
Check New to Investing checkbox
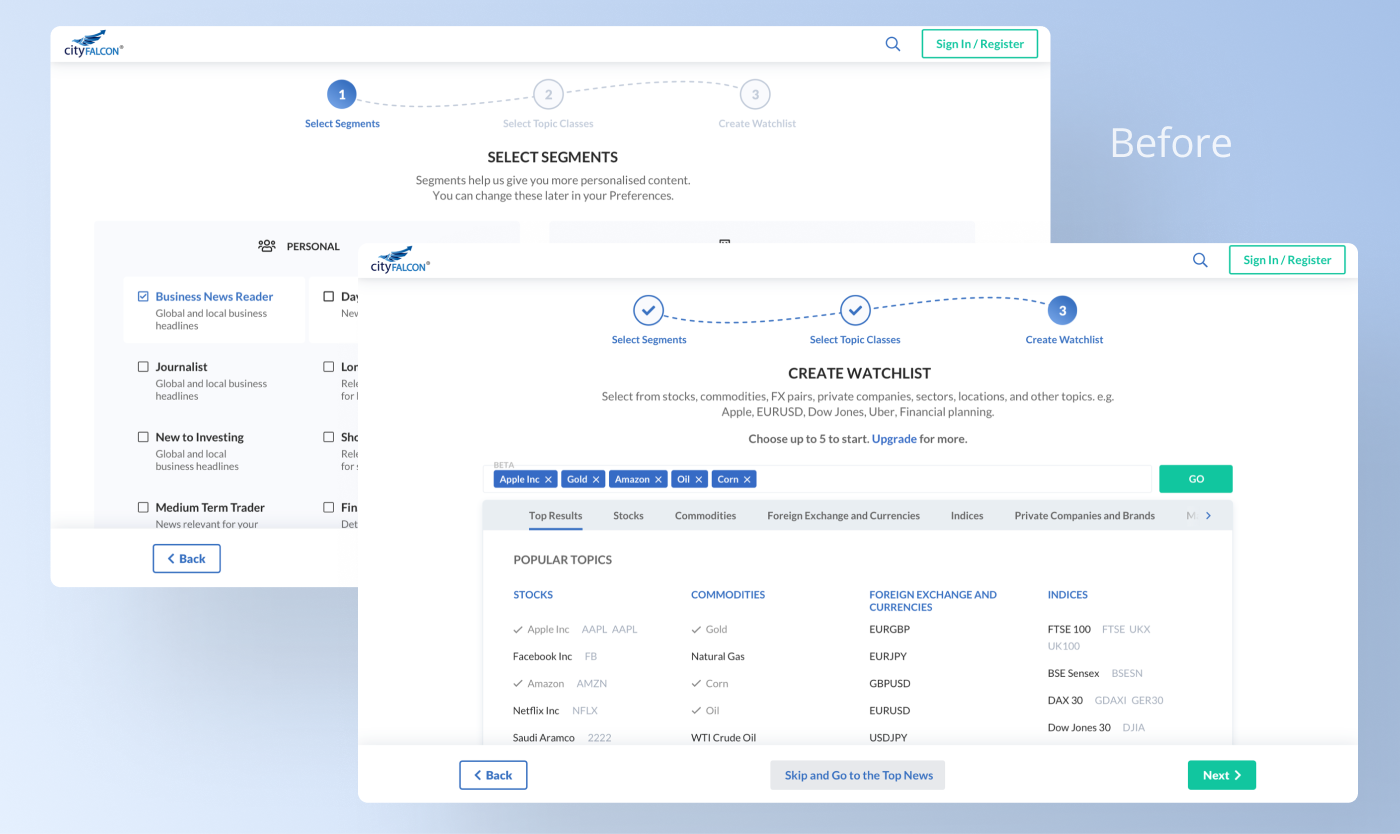click(x=143, y=437)
